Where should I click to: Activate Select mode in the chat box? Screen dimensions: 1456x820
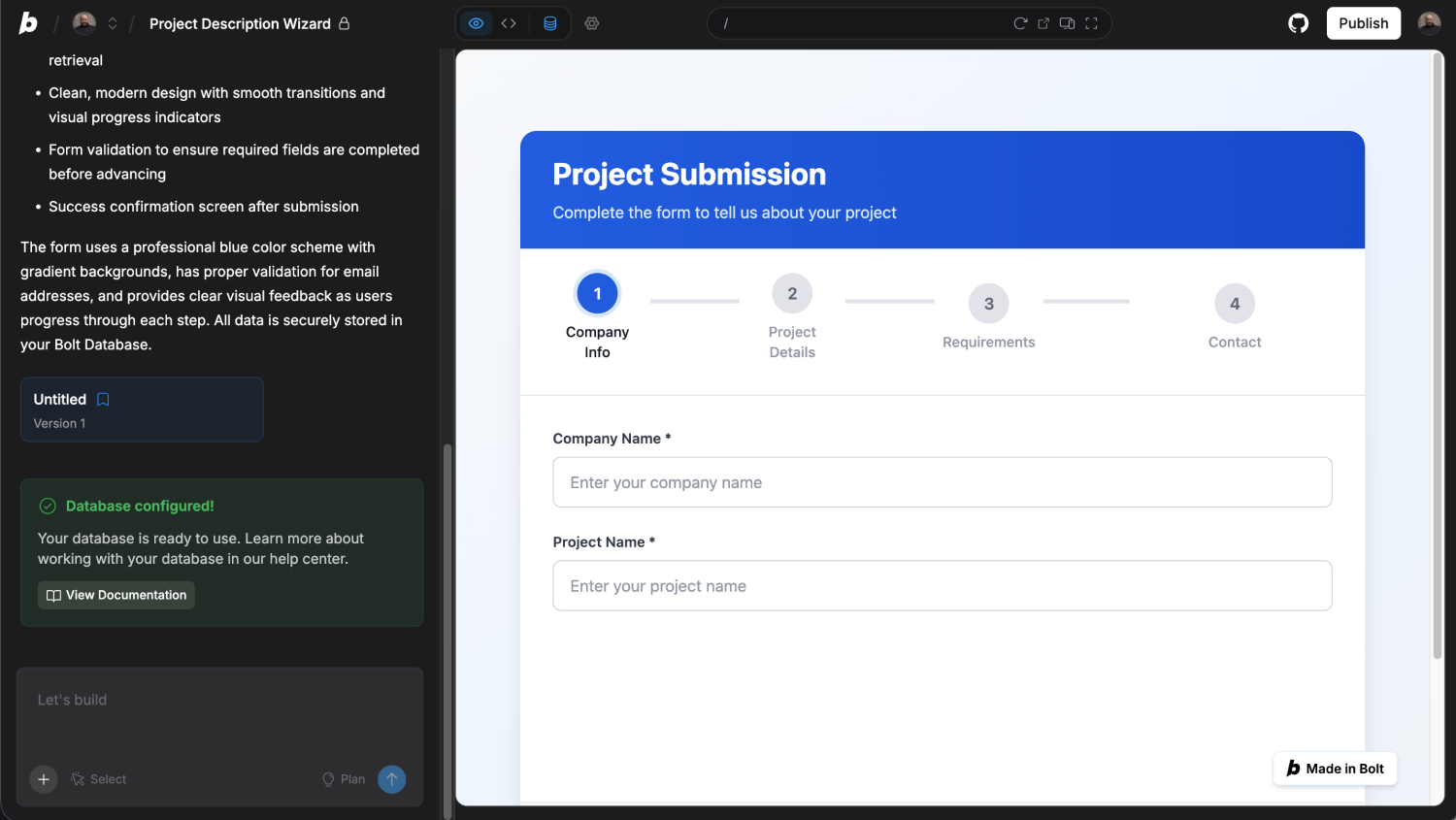(x=98, y=779)
